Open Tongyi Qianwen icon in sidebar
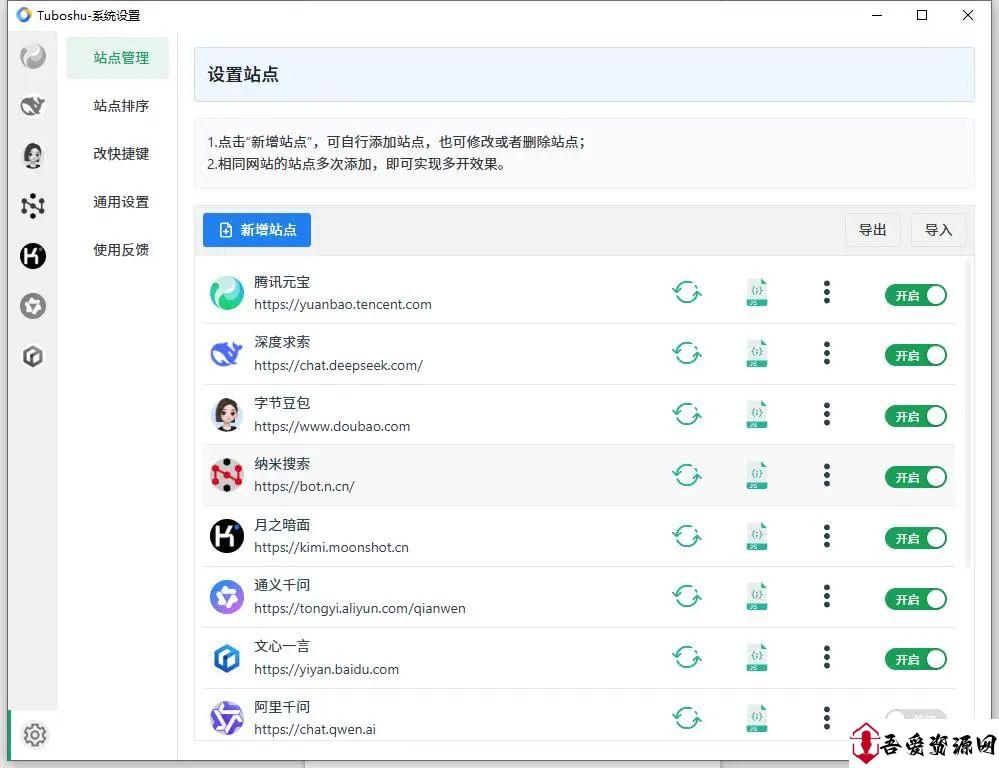 [x=32, y=306]
